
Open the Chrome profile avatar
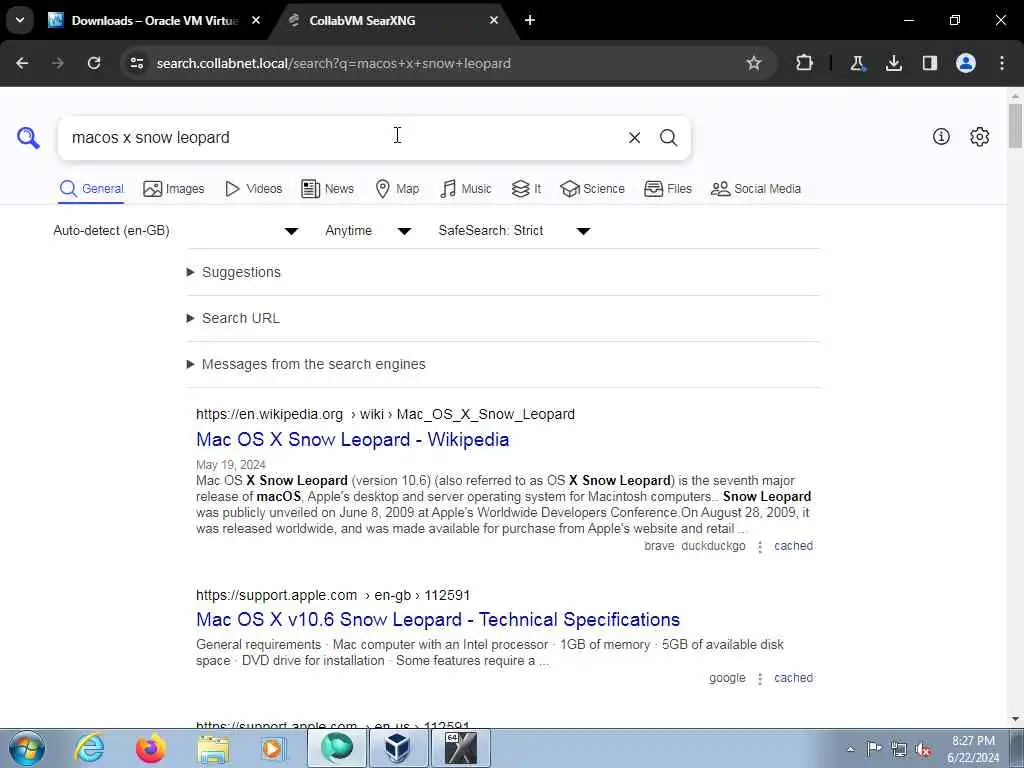966,63
